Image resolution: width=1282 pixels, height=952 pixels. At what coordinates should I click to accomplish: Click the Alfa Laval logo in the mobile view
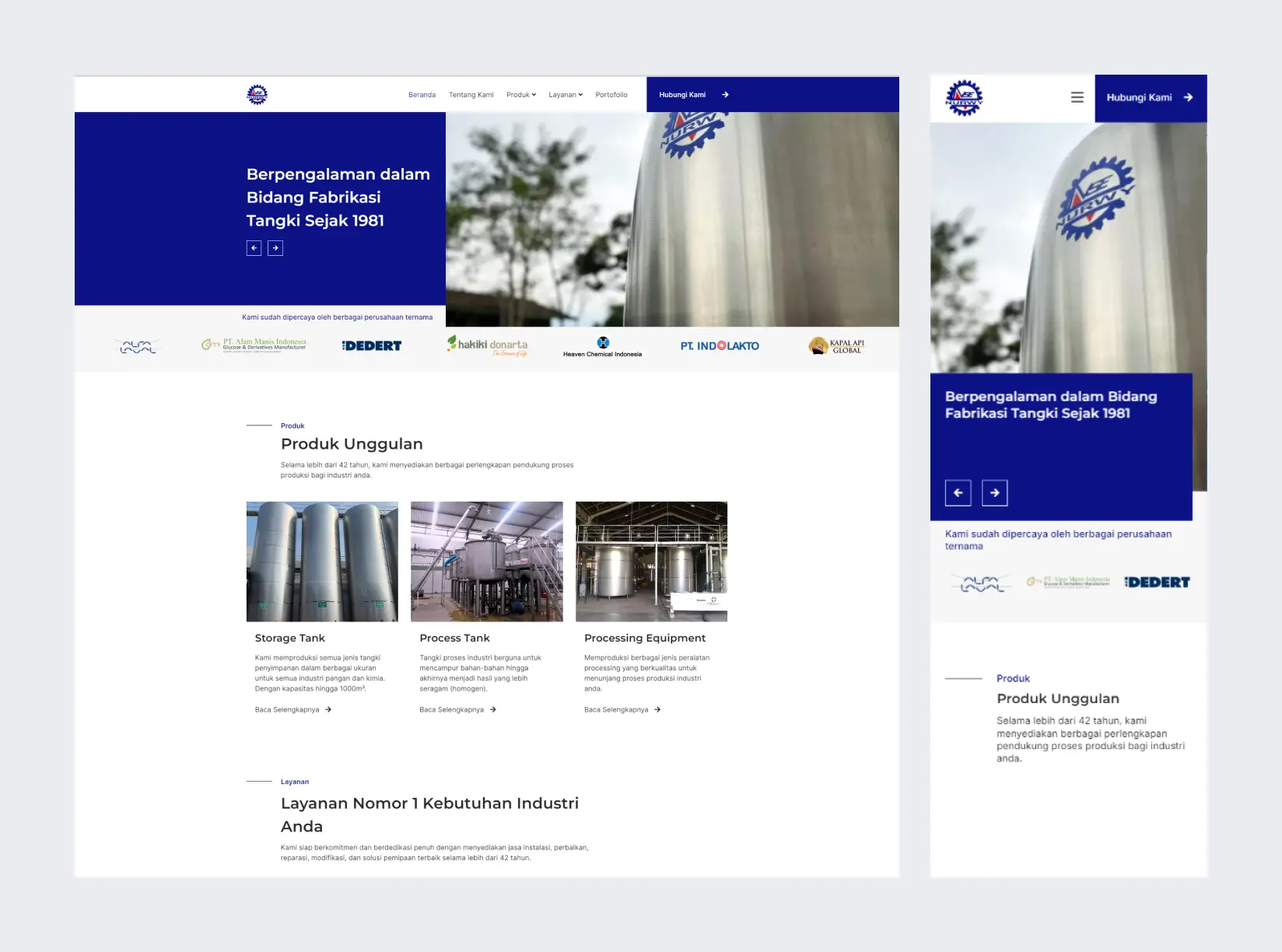(982, 583)
